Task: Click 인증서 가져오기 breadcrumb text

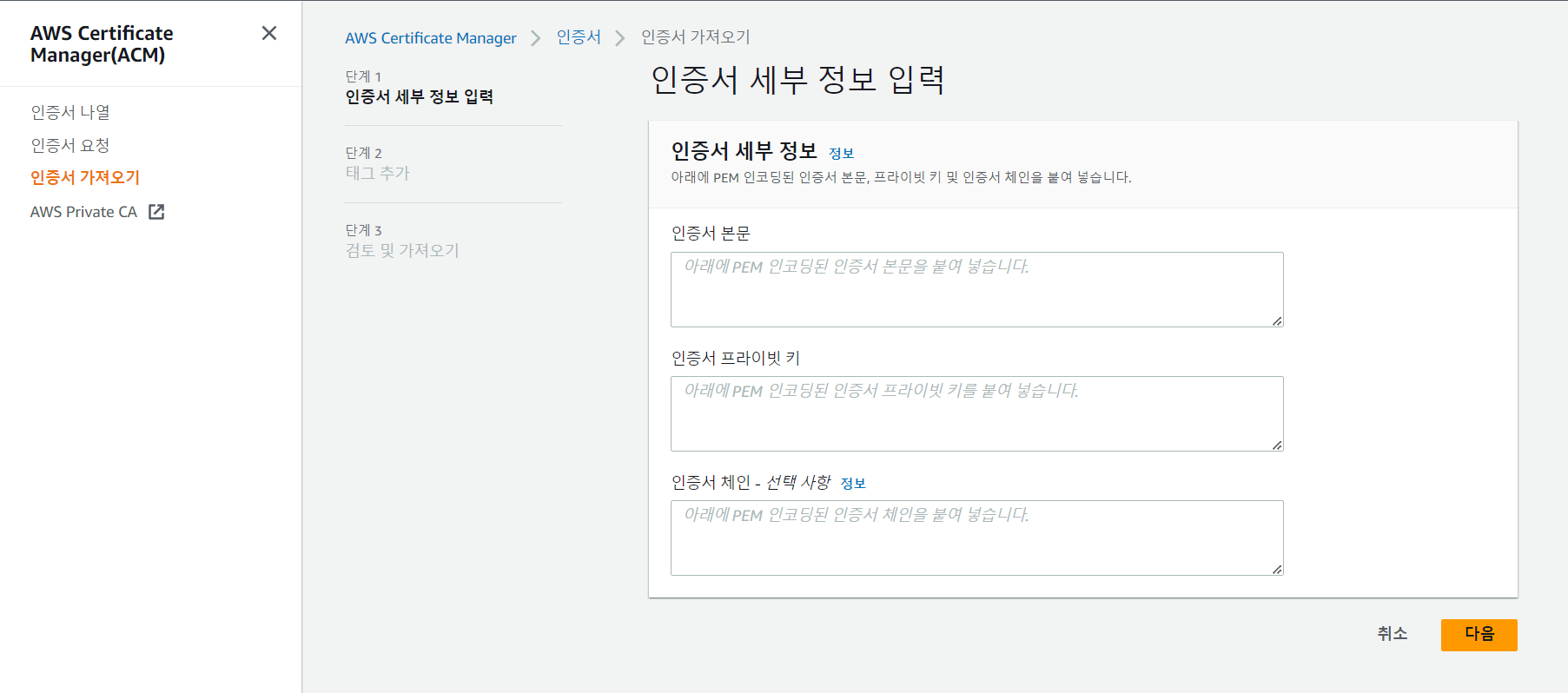Action: (696, 37)
